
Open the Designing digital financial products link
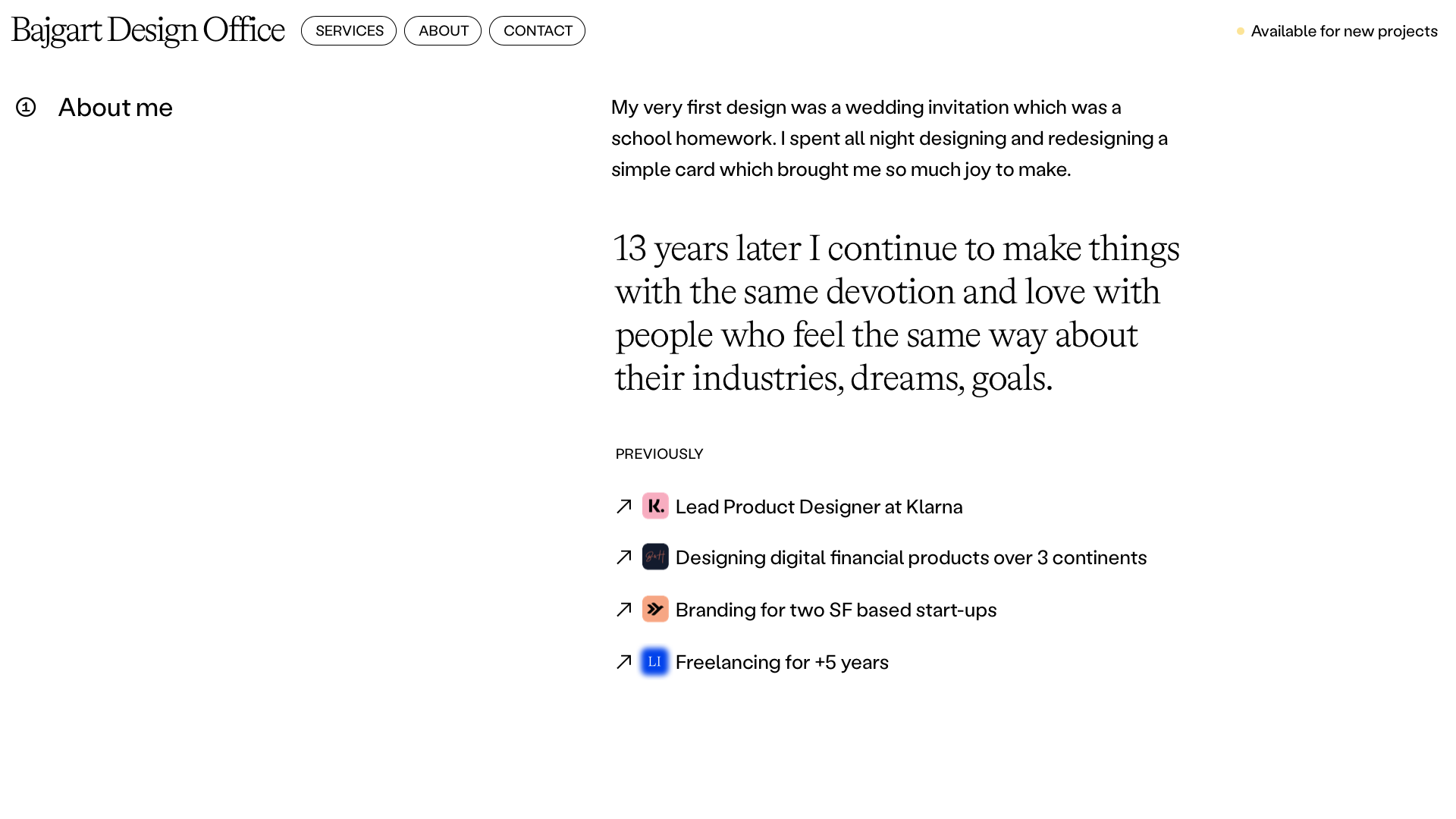pyautogui.click(x=911, y=557)
